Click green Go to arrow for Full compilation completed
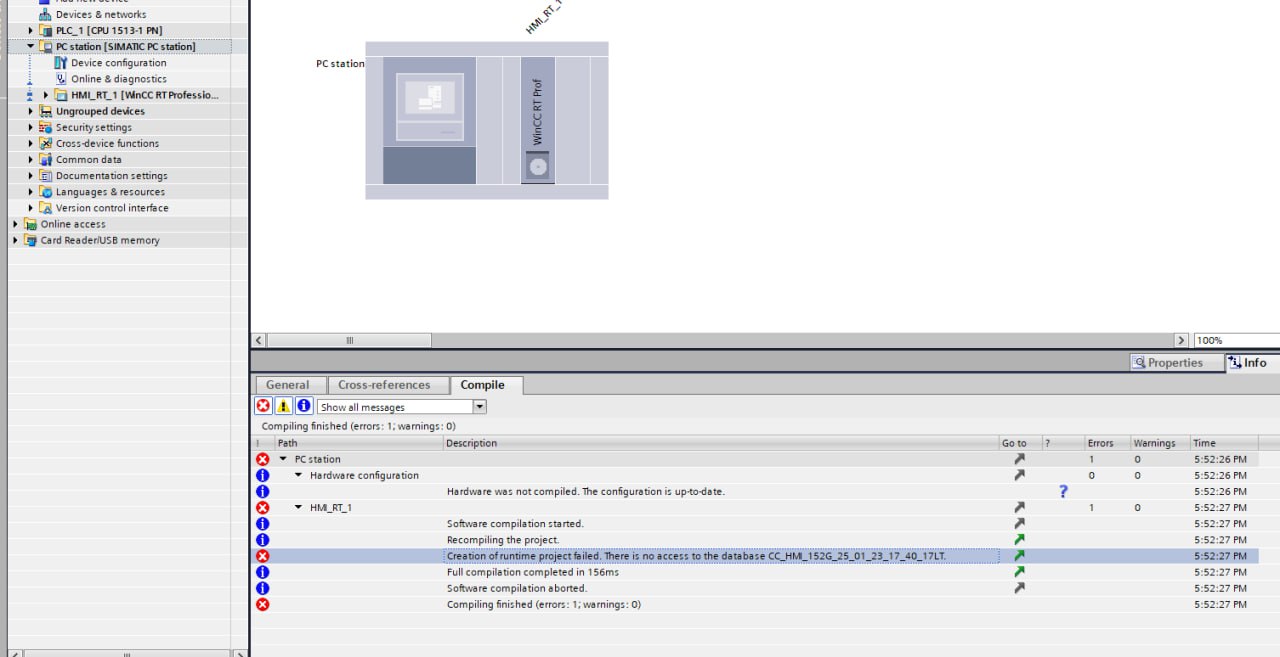Screen dimensions: 1280x657 click(1019, 572)
